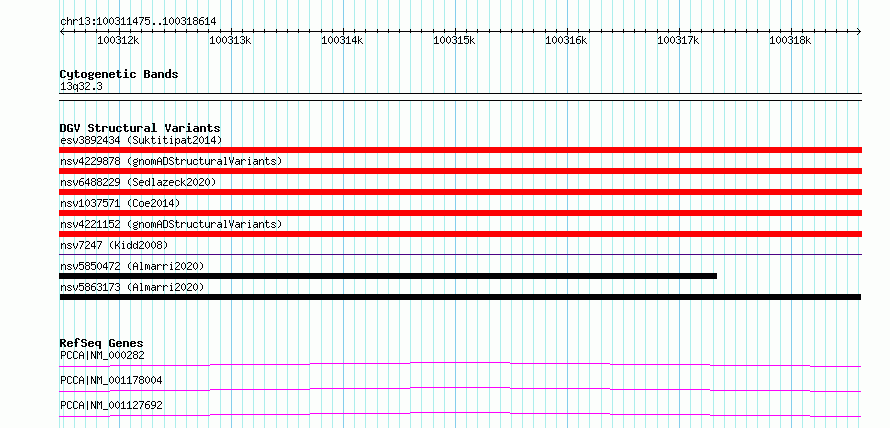Open variant nsv4229878 gnomAD label

(x=171, y=161)
